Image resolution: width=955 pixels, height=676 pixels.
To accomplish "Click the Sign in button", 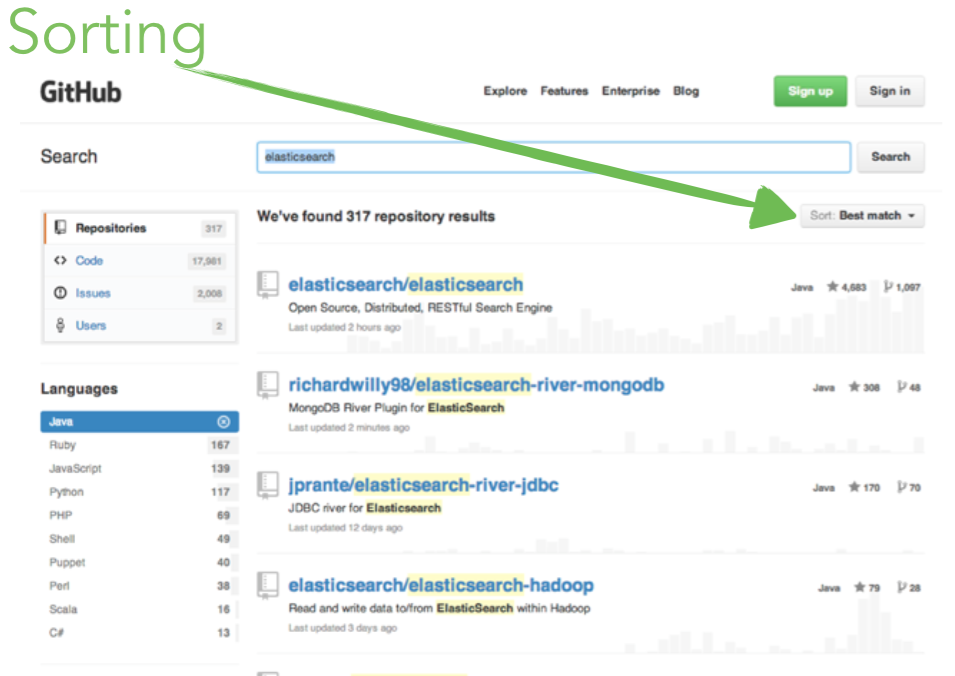I will [x=890, y=91].
